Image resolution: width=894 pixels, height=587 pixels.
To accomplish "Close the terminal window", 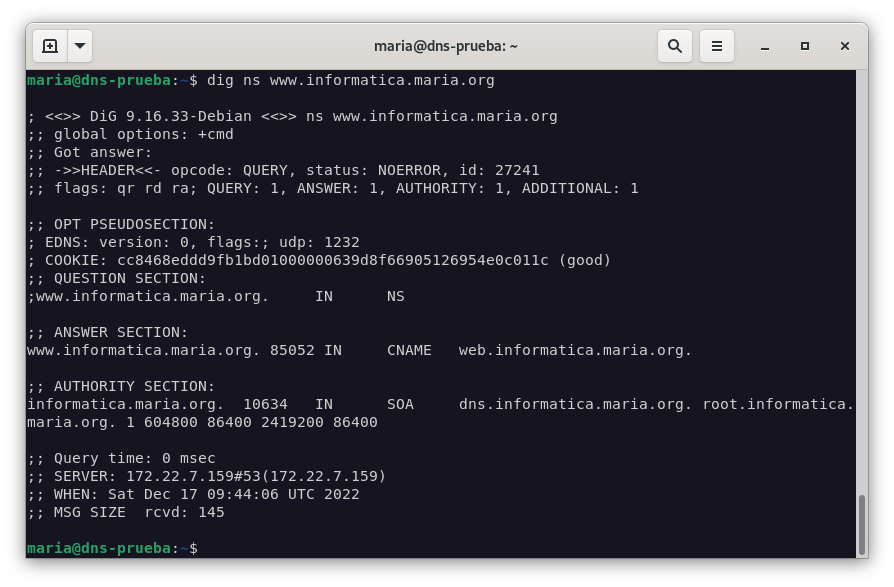I will (845, 46).
